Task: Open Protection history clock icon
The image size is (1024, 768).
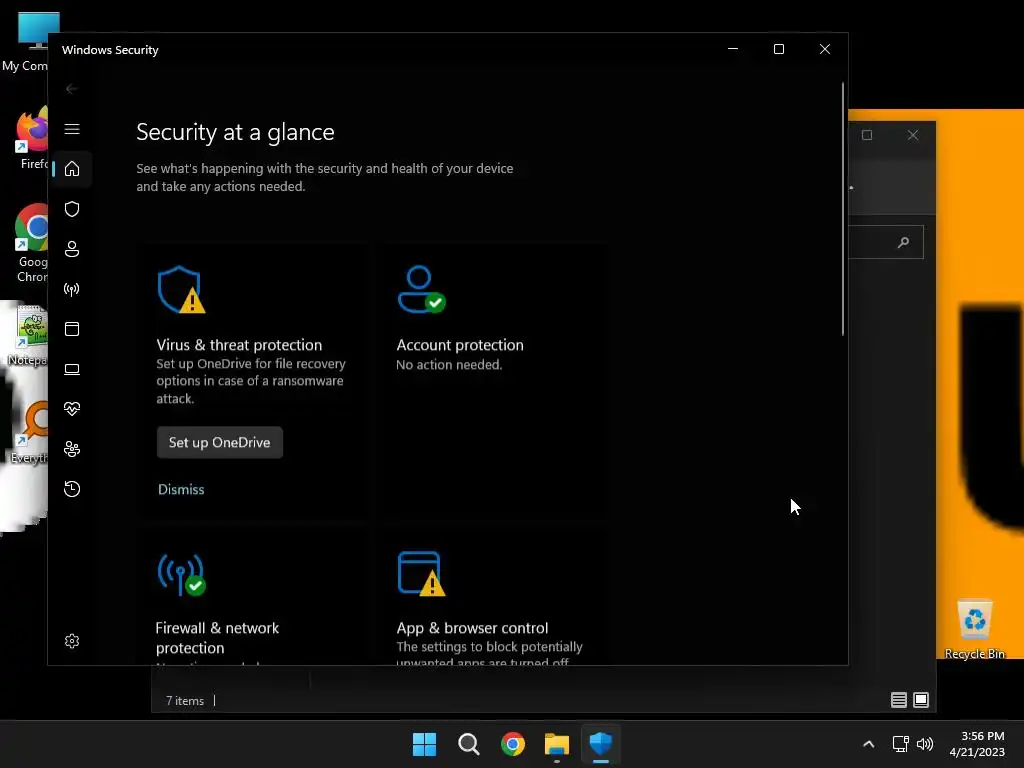Action: pos(72,488)
